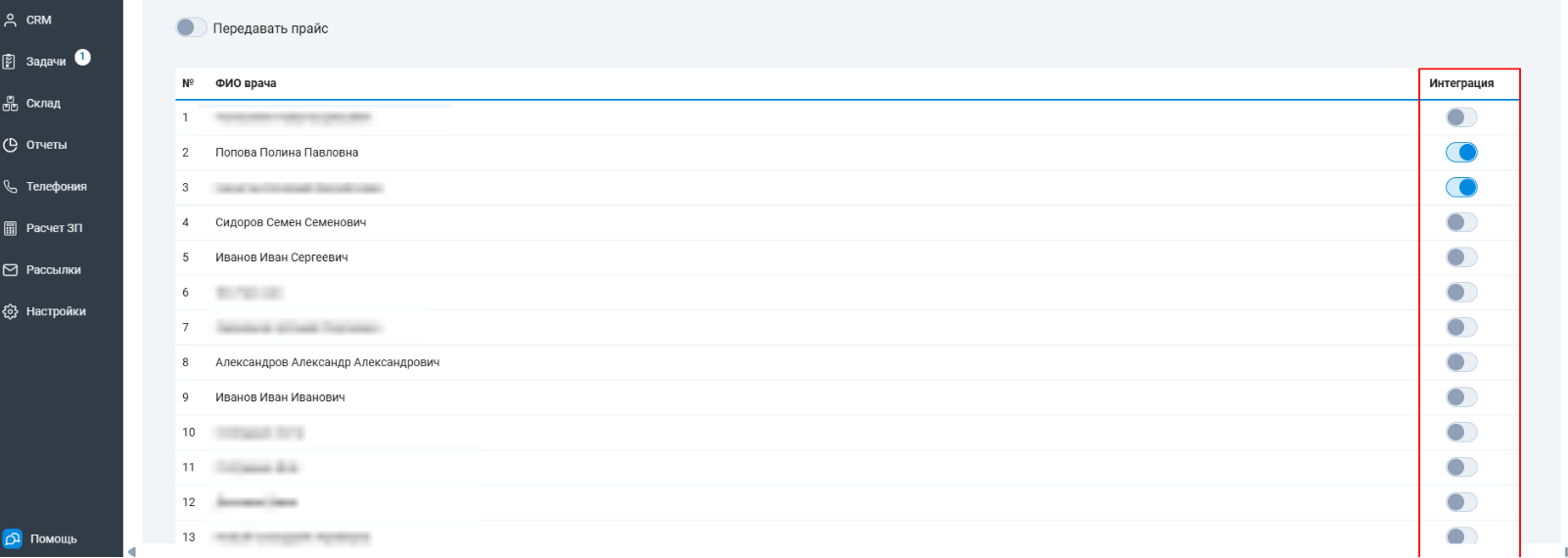1568x558 pixels.
Task: Click the CRM person icon
Action: (11, 20)
